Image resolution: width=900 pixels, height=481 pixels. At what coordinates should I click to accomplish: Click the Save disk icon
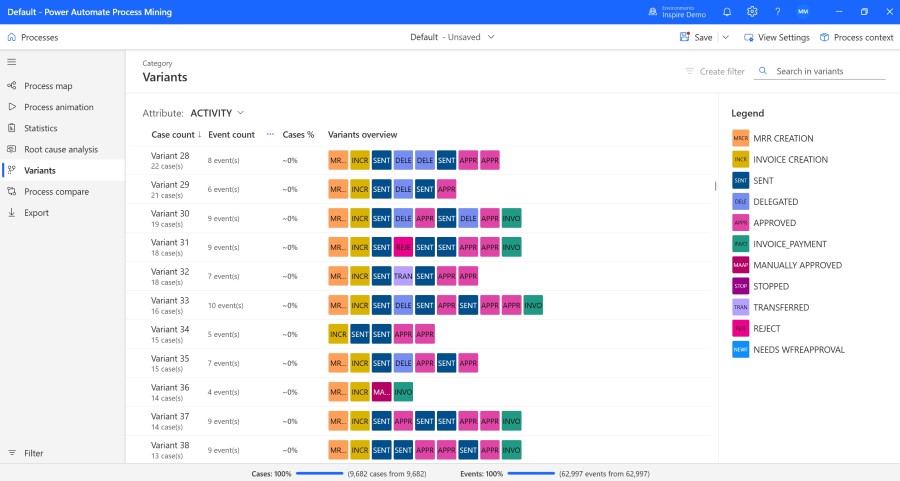point(685,37)
